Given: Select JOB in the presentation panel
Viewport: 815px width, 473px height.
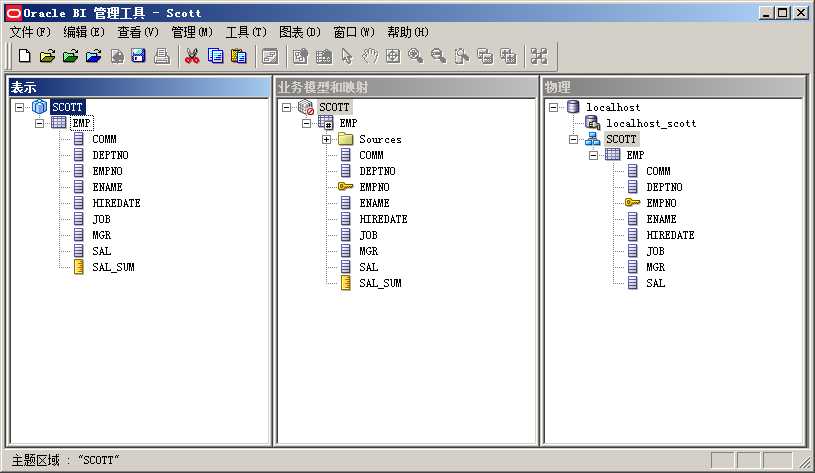Looking at the screenshot, I should [x=101, y=219].
